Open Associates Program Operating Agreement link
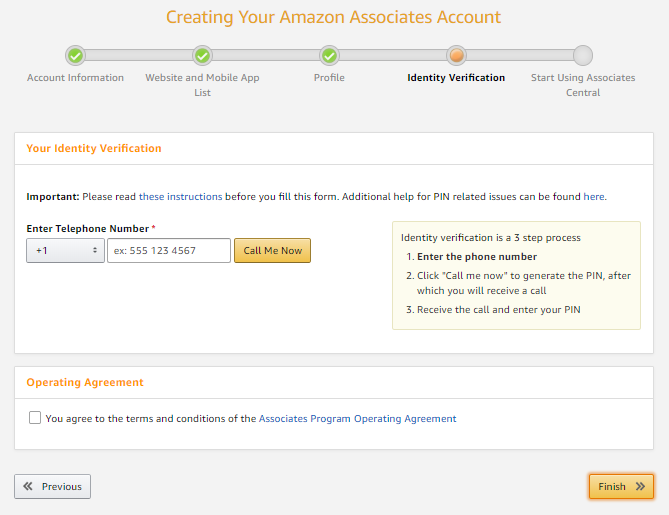Screen dimensions: 669x515 [358, 419]
